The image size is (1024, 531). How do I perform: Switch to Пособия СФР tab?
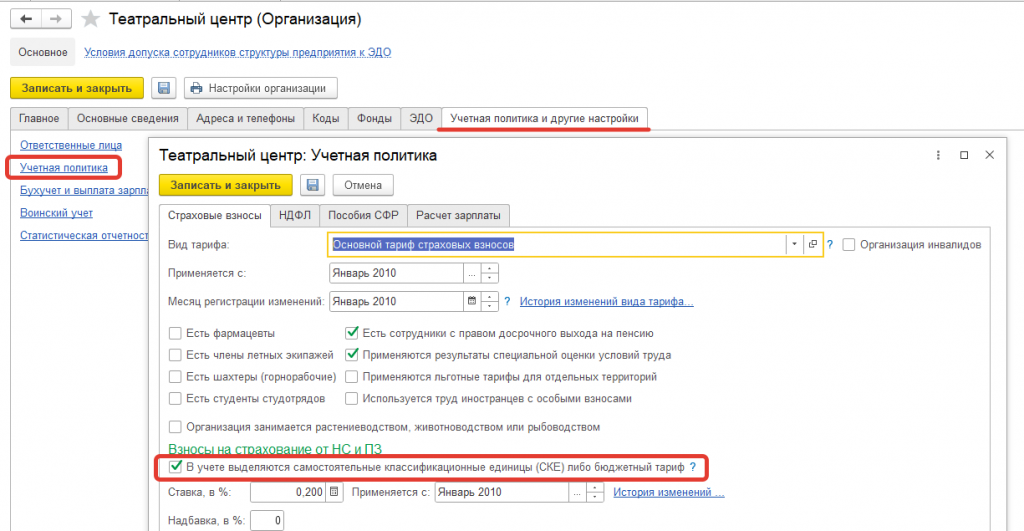(363, 215)
